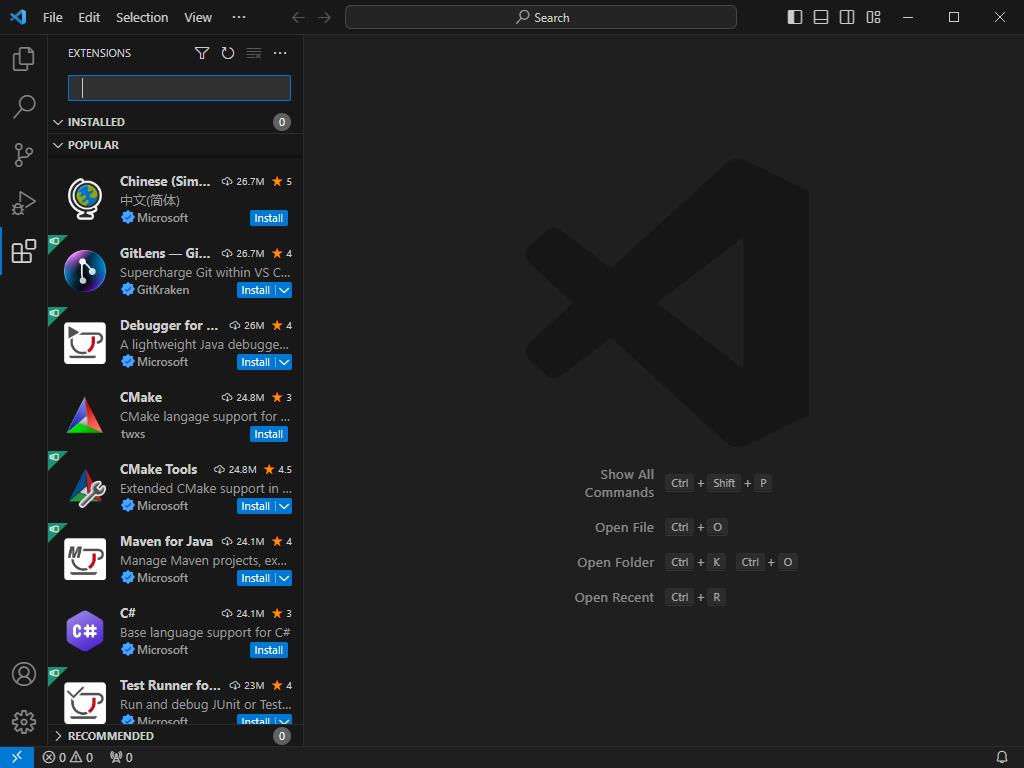Click the title bar Search command center

541,17
